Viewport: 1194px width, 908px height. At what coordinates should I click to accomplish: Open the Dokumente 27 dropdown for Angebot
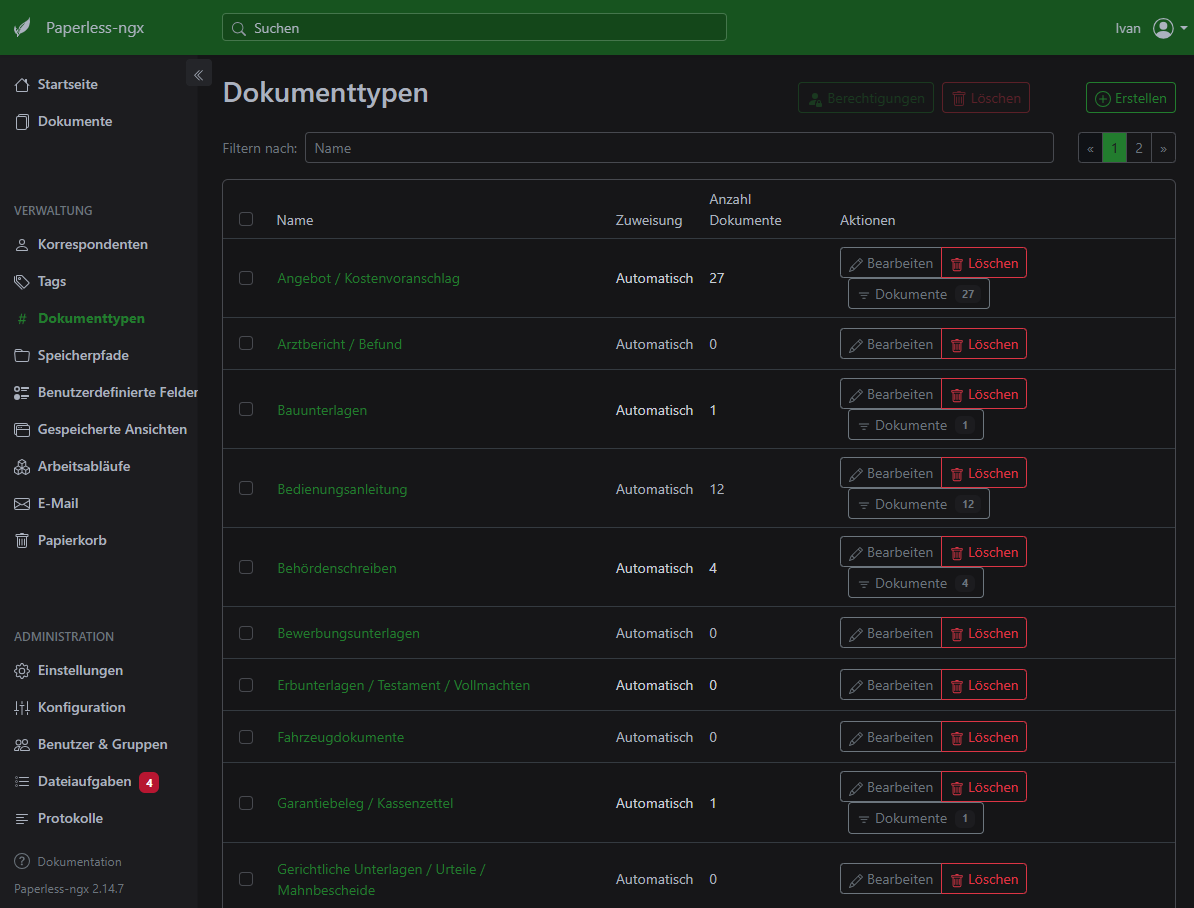point(918,293)
